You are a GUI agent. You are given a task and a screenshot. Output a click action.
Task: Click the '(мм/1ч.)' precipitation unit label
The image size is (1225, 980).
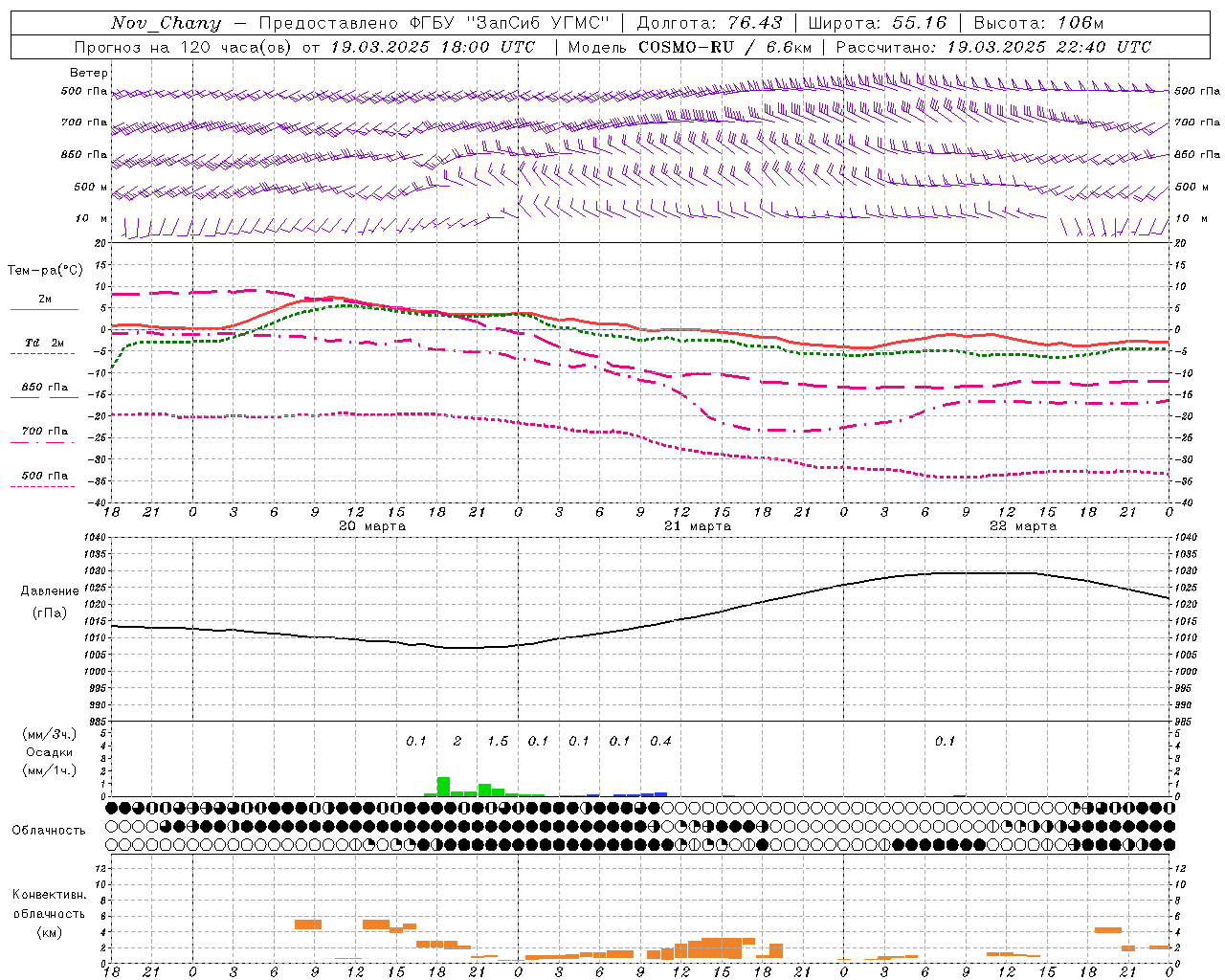click(50, 770)
